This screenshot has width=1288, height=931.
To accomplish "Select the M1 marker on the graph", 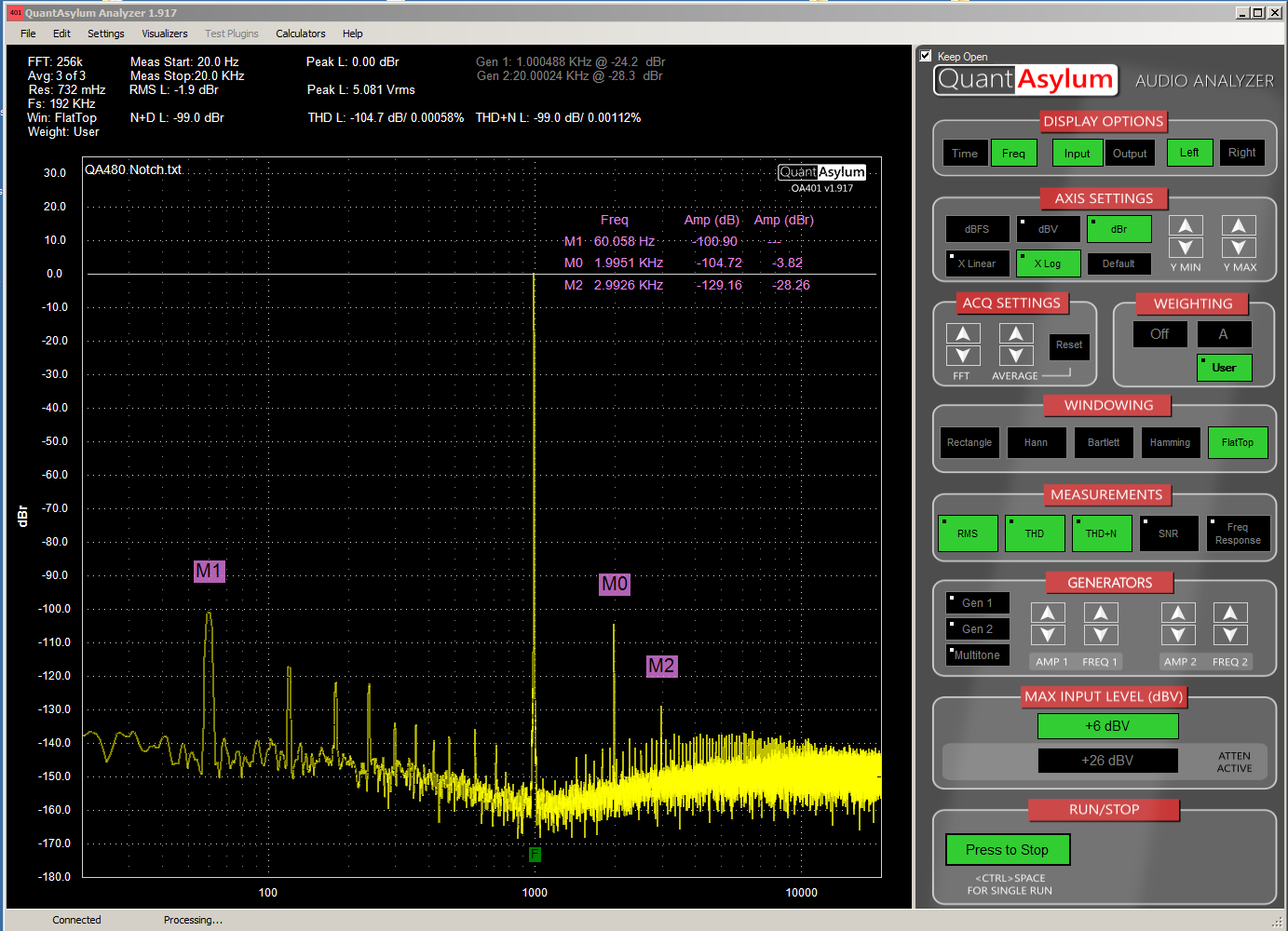I will click(210, 571).
